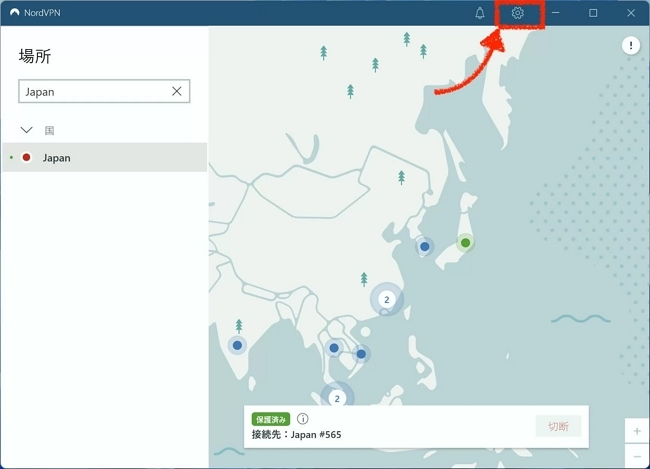Click the exclamation alert icon on map
The width and height of the screenshot is (650, 469).
click(x=632, y=45)
